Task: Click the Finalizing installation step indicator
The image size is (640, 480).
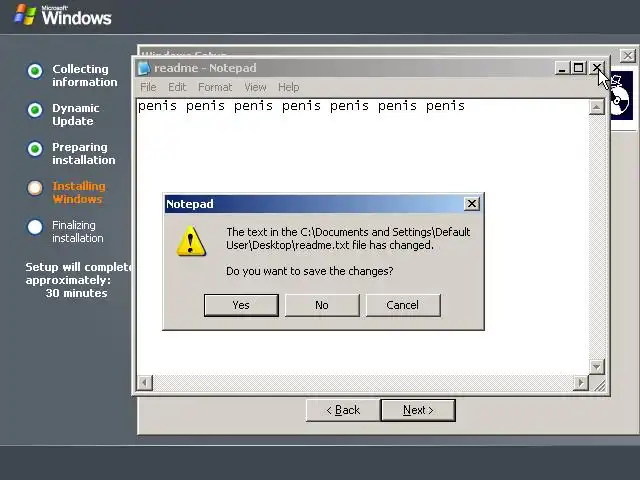Action: point(35,227)
